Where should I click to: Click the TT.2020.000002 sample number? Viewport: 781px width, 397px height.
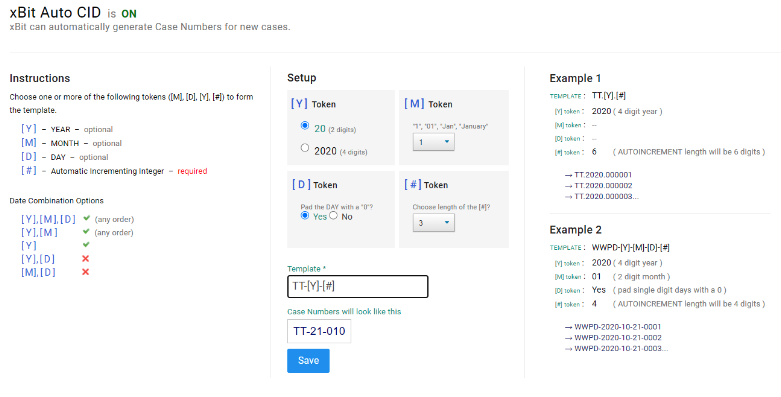[603, 185]
